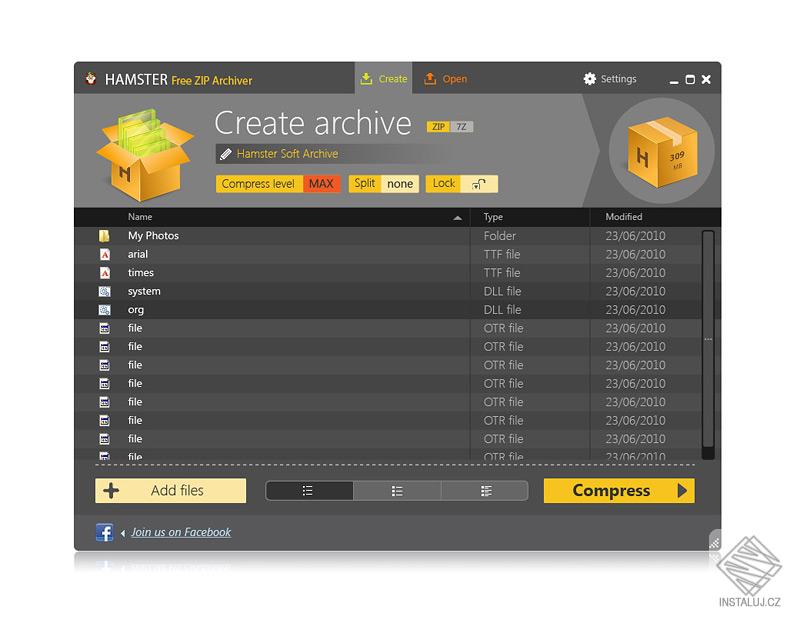Select ZIP archive format
The height and width of the screenshot is (629, 800).
pyautogui.click(x=438, y=127)
